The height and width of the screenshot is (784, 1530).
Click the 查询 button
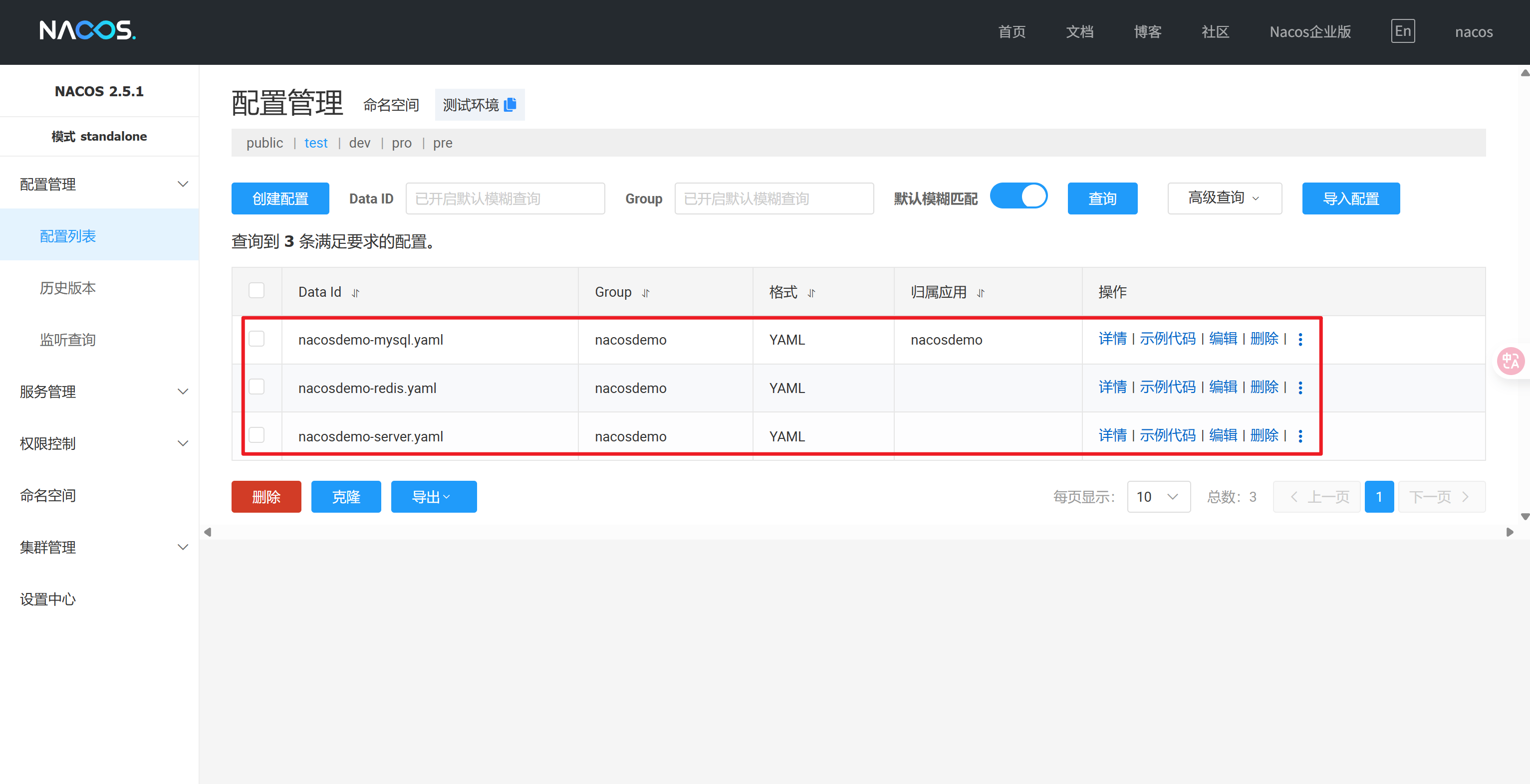click(x=1102, y=198)
